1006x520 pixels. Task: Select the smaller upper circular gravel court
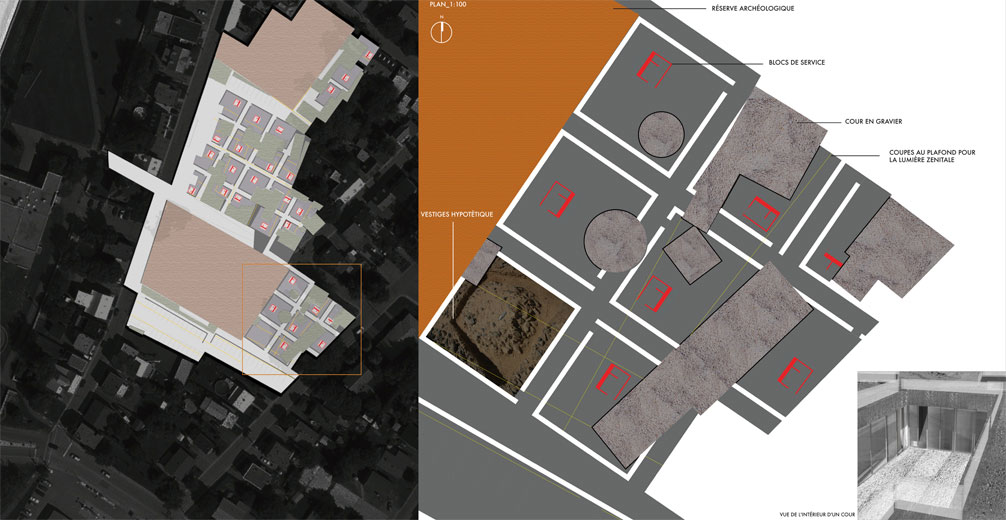pyautogui.click(x=661, y=135)
